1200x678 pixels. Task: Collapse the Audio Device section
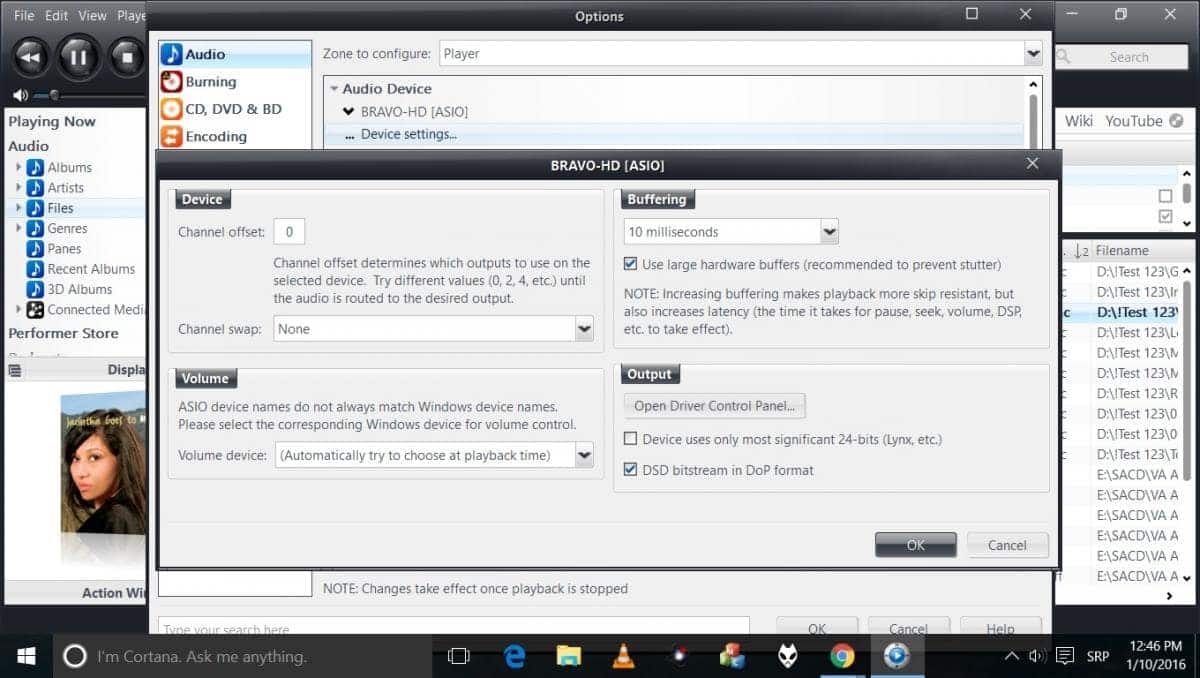334,89
